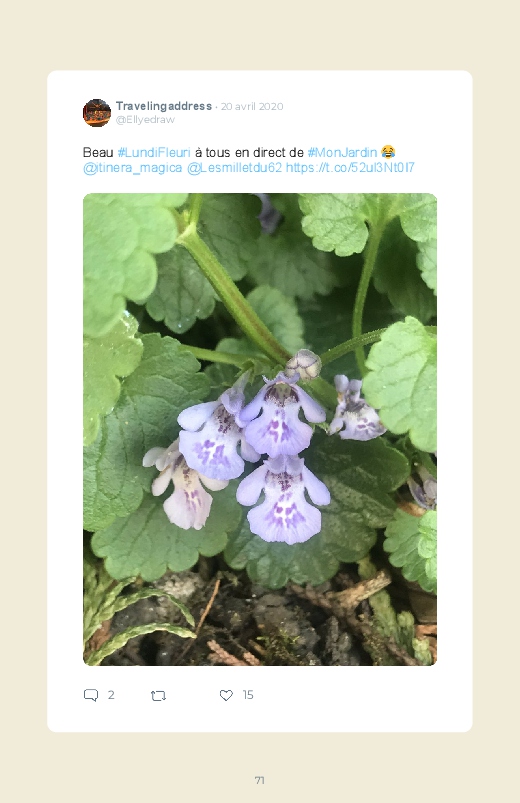Open the 20 avril 2020 timestamp
The image size is (520, 803).
(252, 107)
